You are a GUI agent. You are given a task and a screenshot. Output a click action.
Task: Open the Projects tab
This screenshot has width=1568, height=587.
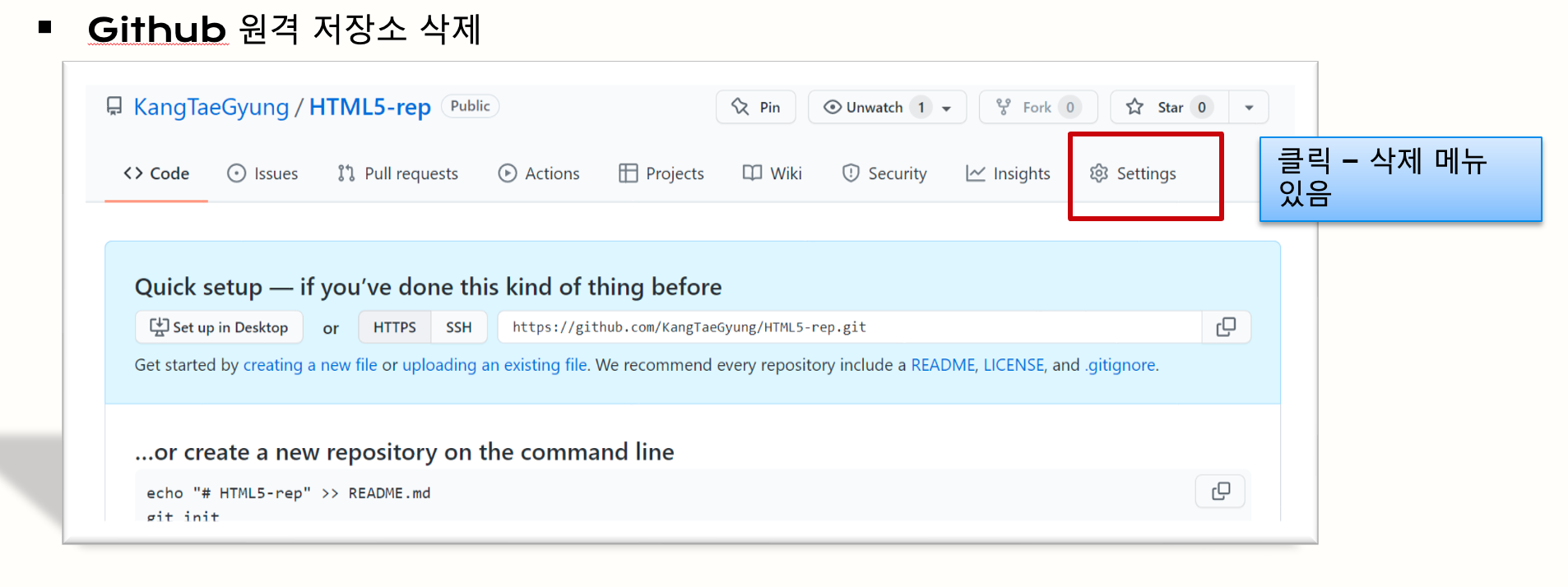pyautogui.click(x=661, y=173)
